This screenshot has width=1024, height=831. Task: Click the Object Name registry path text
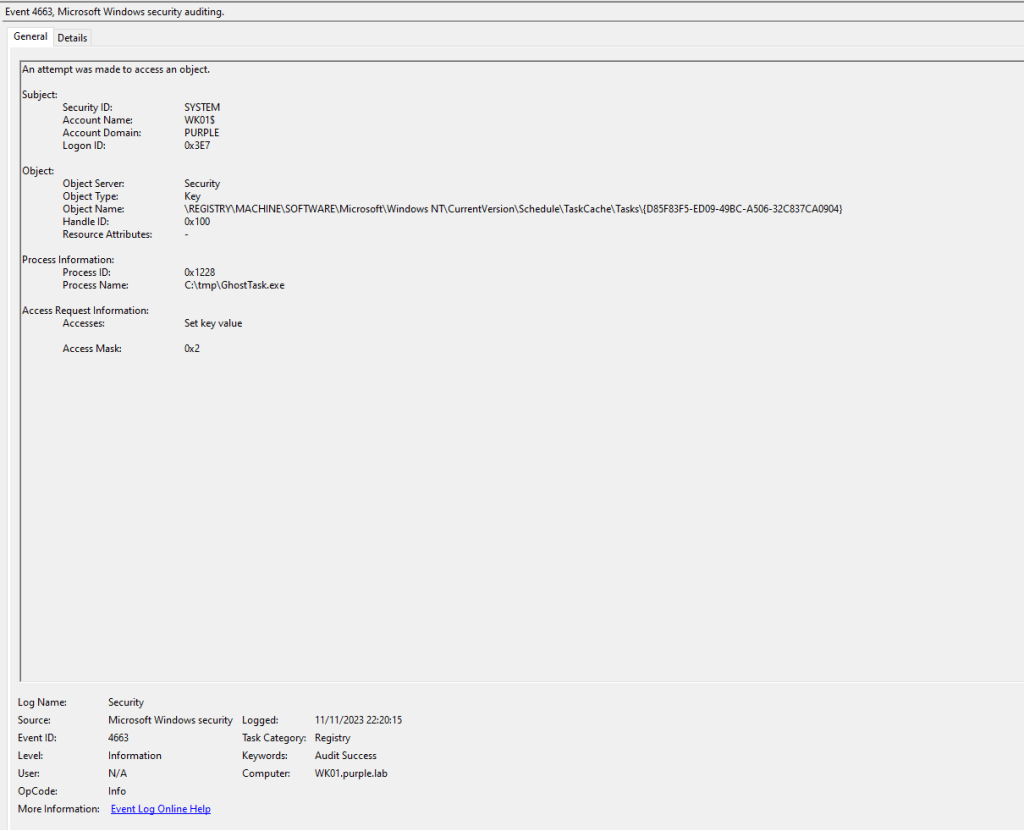513,209
